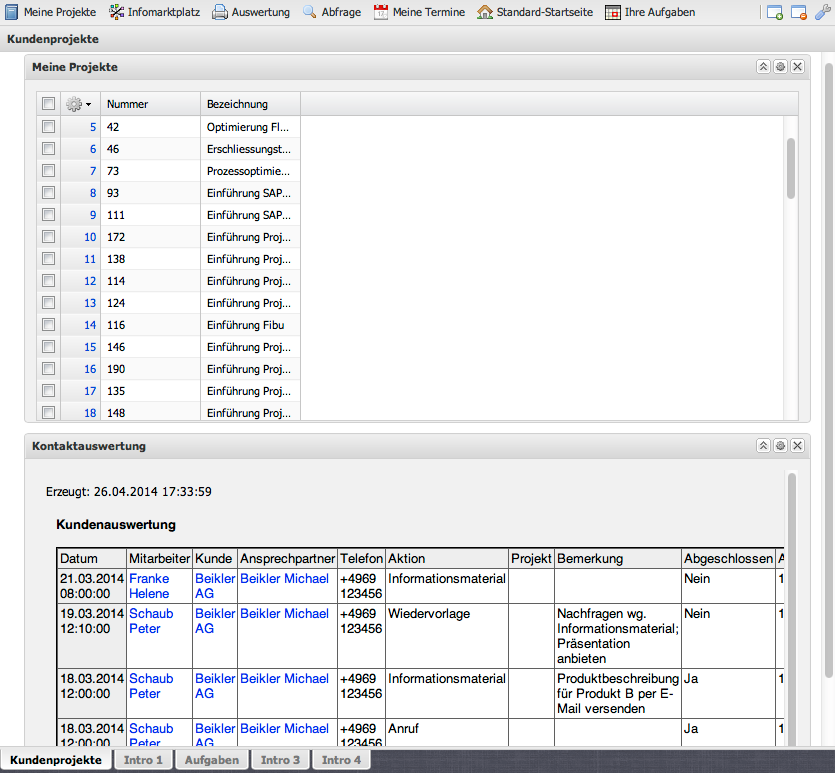This screenshot has height=773, width=835.
Task: Click the Meine Projekte vertical scrollbar
Action: pos(790,169)
